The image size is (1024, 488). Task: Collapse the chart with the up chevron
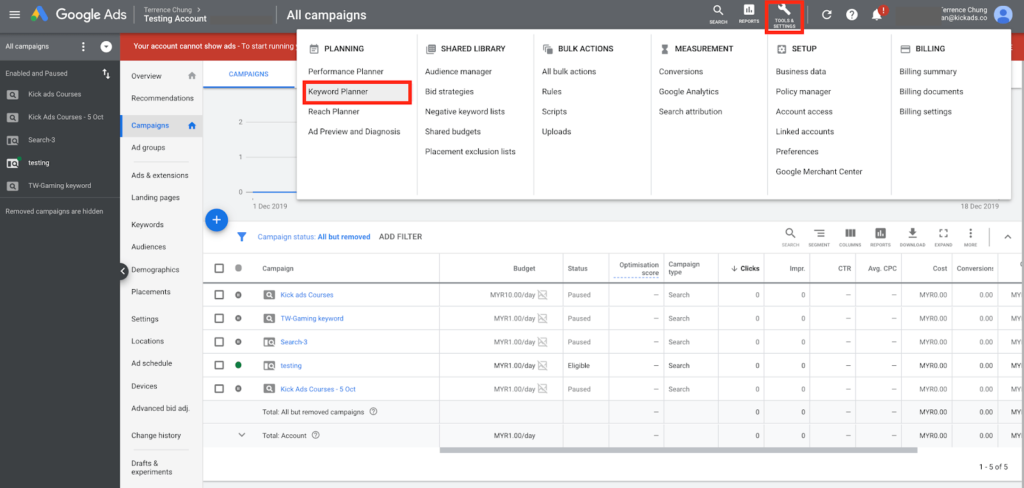click(1007, 236)
